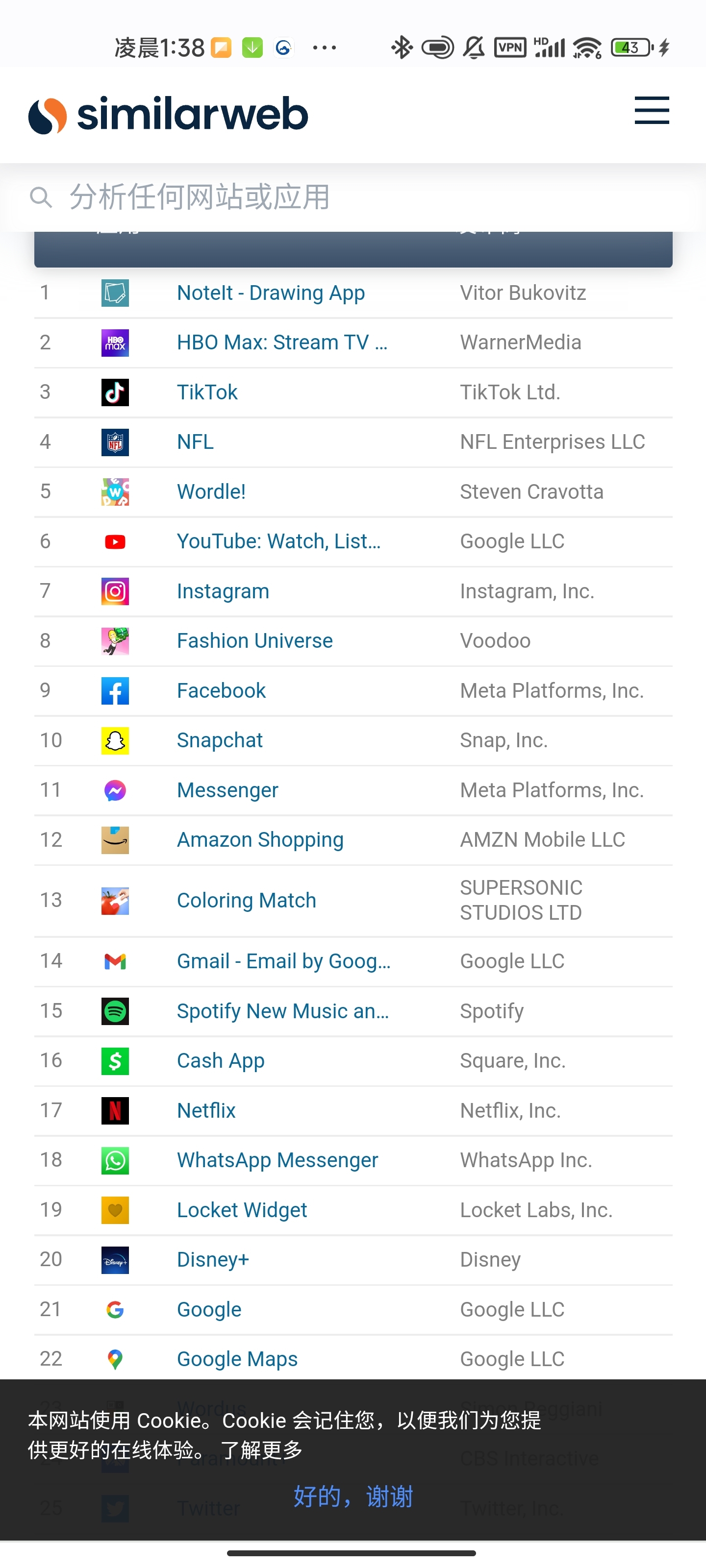Focus the site or app search field

point(353,197)
